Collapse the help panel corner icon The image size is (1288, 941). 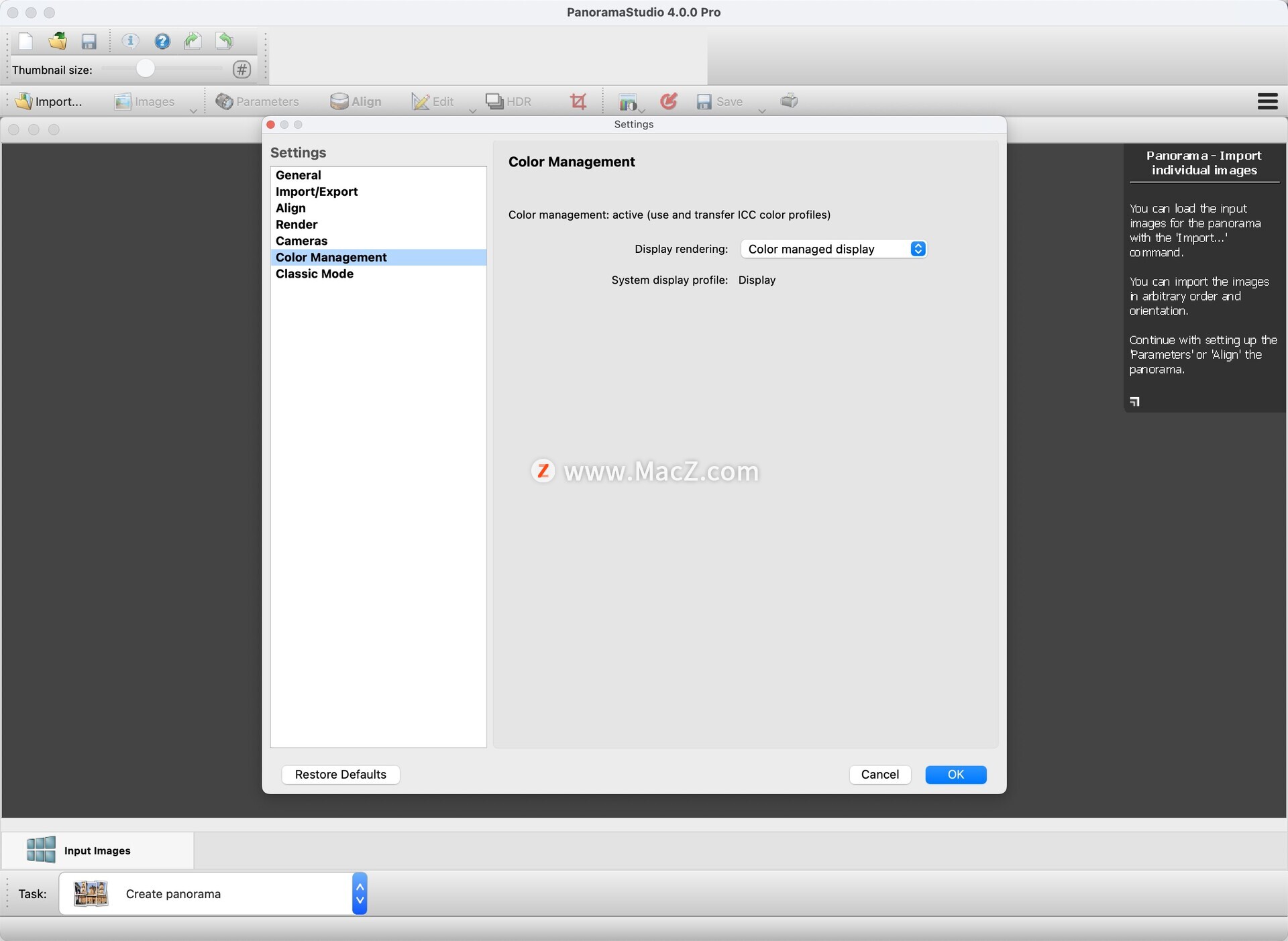(1134, 401)
